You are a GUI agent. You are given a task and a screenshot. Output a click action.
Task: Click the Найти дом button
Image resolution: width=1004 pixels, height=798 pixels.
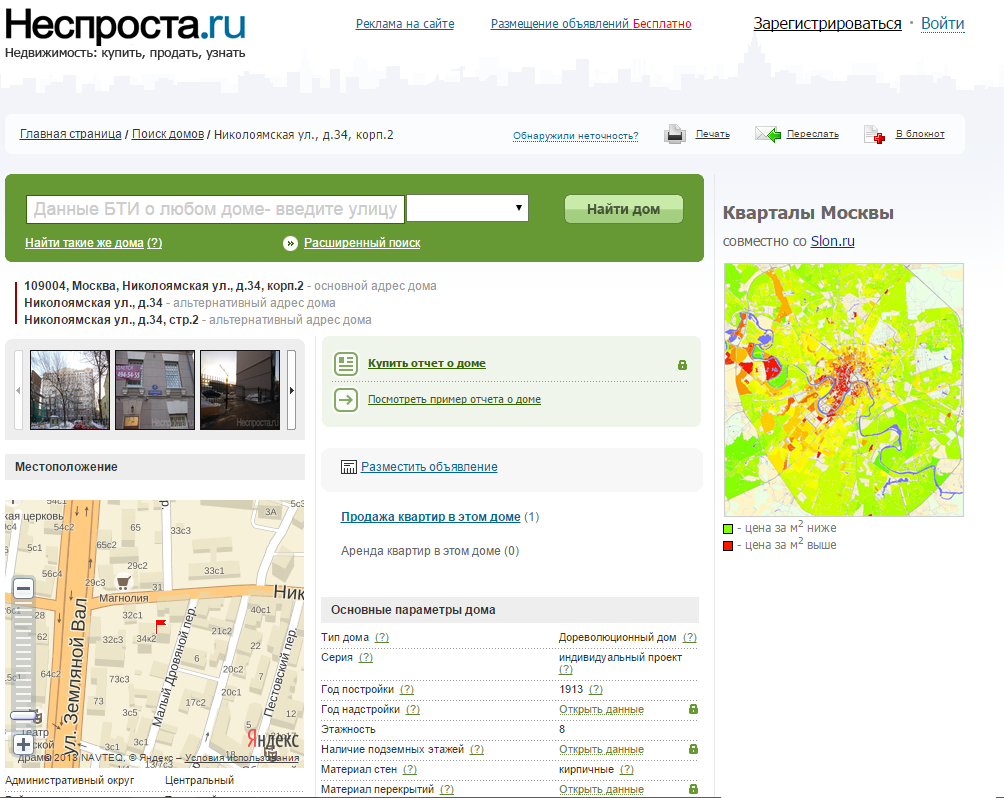[x=624, y=209]
